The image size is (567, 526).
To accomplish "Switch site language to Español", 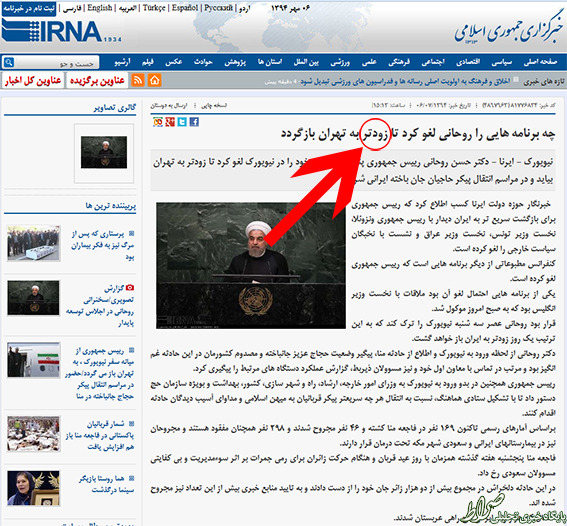I will pos(185,8).
